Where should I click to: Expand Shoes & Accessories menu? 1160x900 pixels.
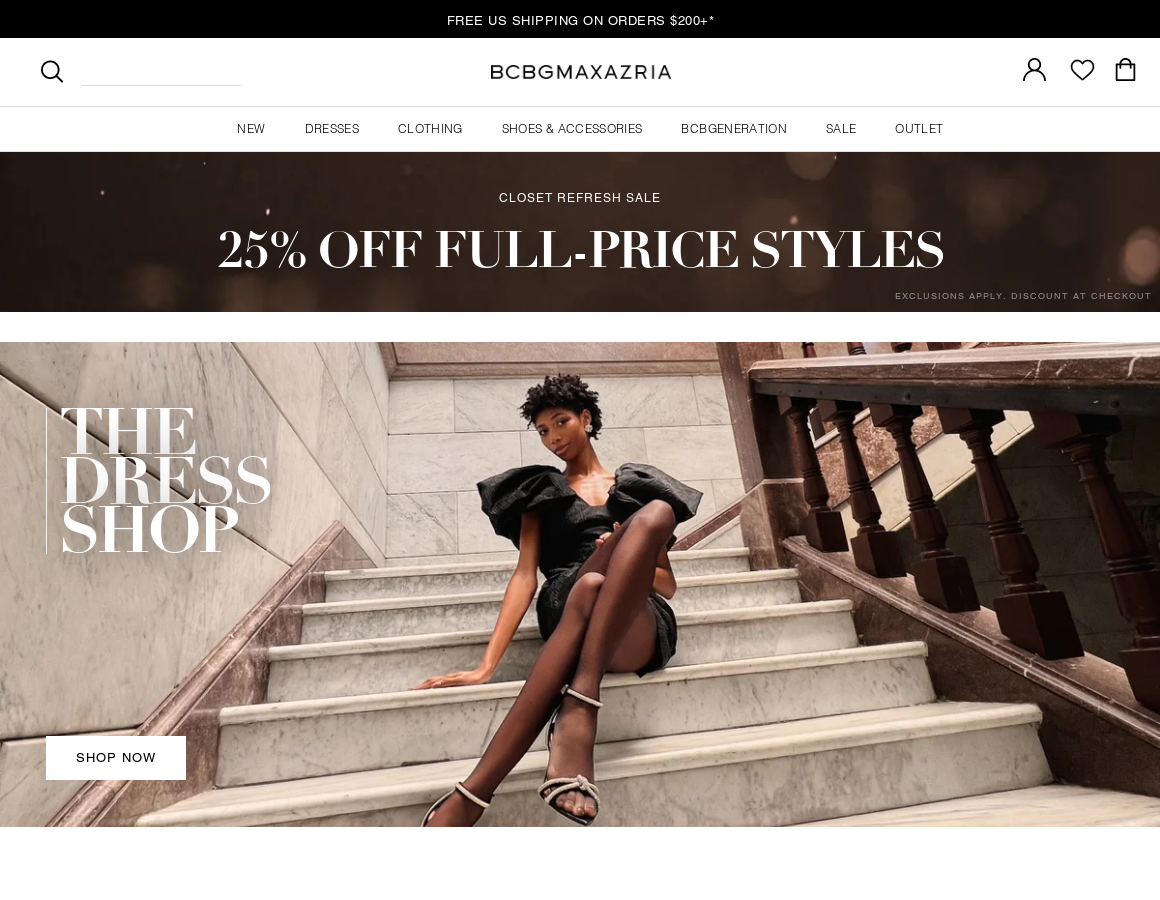(572, 129)
